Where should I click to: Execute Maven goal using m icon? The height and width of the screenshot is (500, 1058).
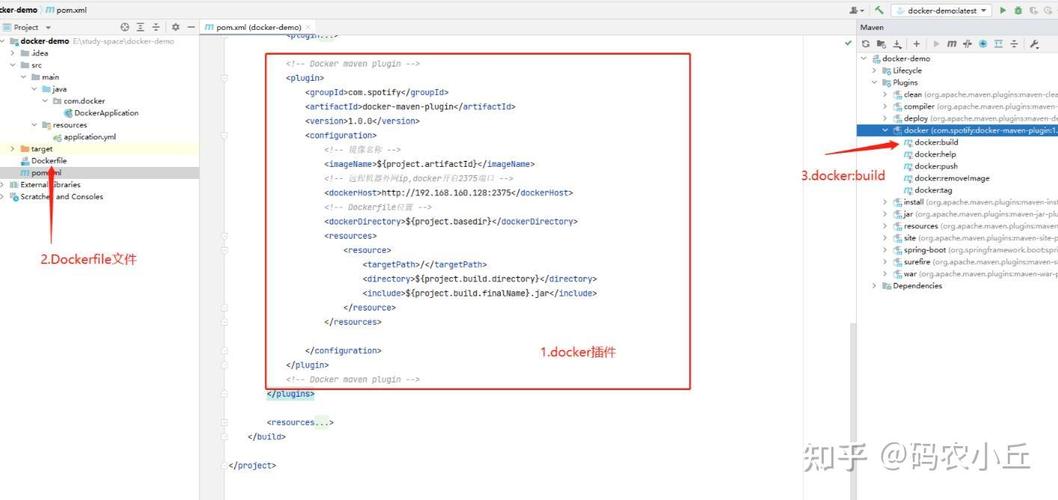click(951, 44)
